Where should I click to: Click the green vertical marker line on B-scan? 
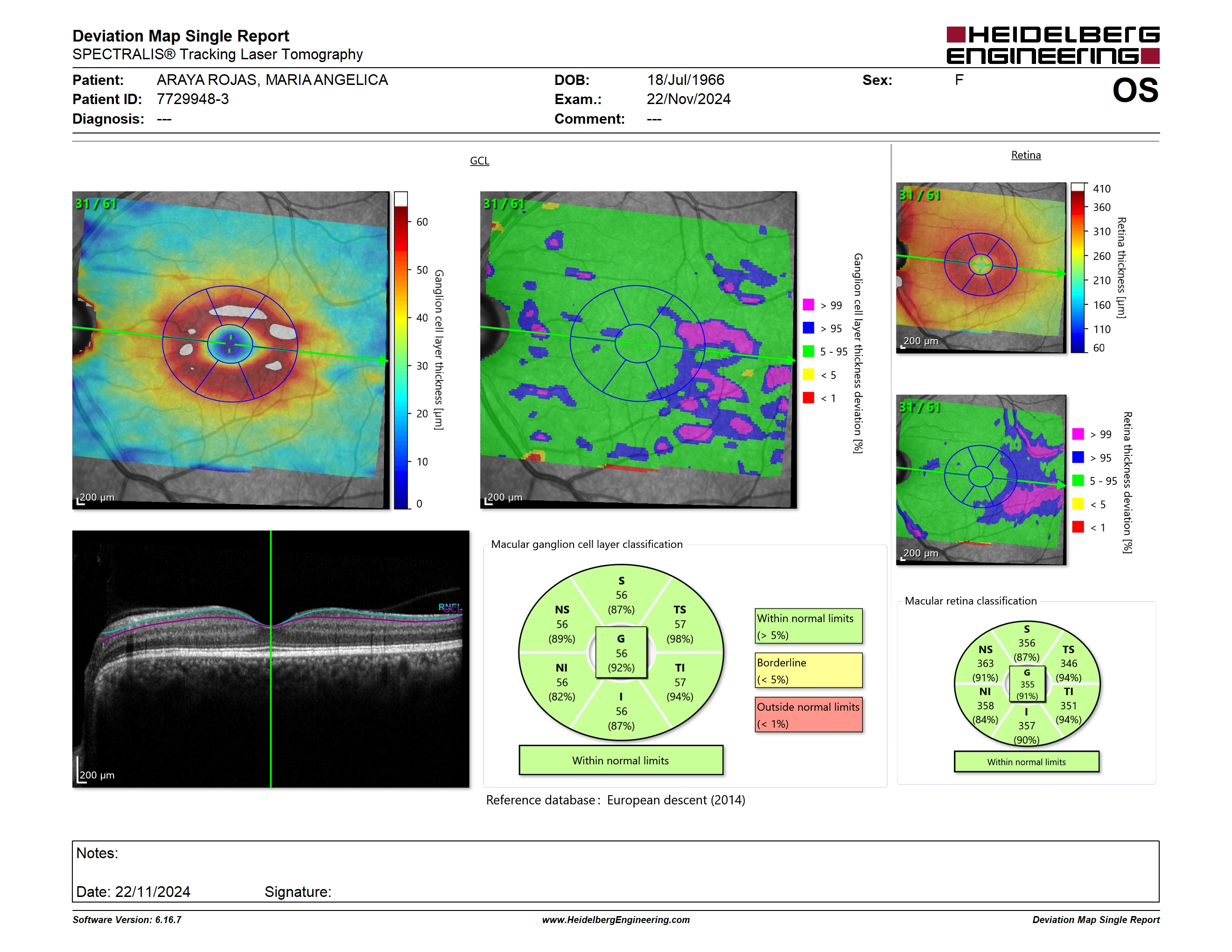coord(271,659)
